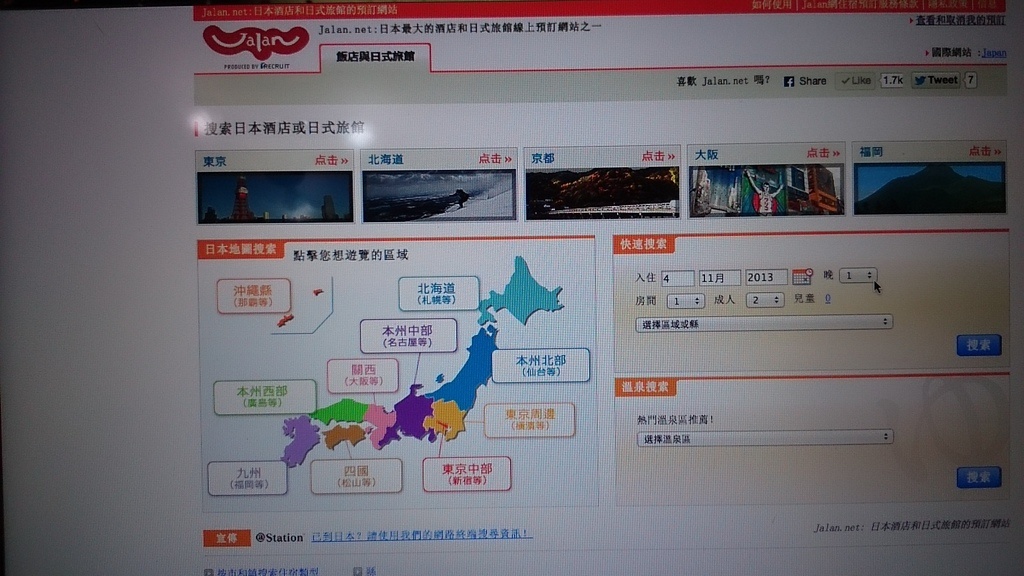Open the 東京 destination thumbnail
Screen dimensions: 1024x576
pos(275,198)
